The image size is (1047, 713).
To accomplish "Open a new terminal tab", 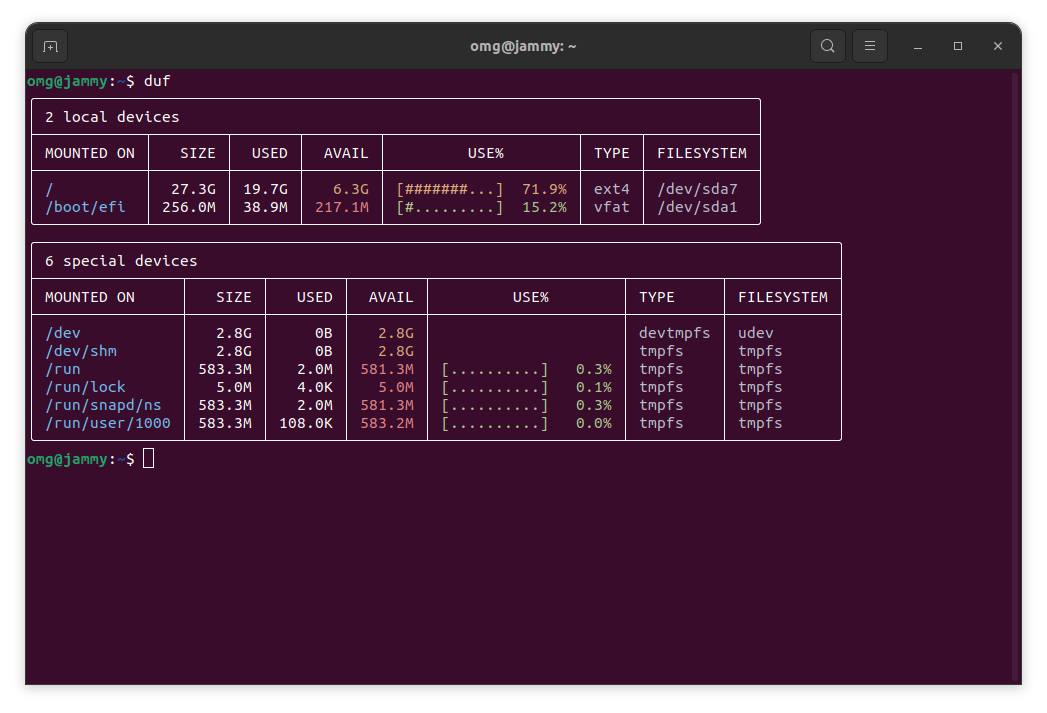I will point(50,46).
